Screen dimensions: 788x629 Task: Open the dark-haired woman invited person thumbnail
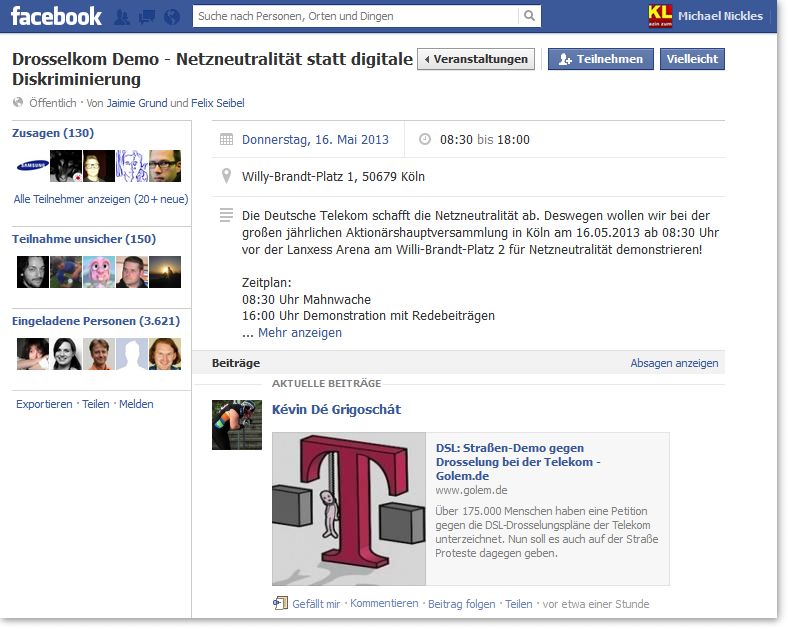(x=66, y=354)
